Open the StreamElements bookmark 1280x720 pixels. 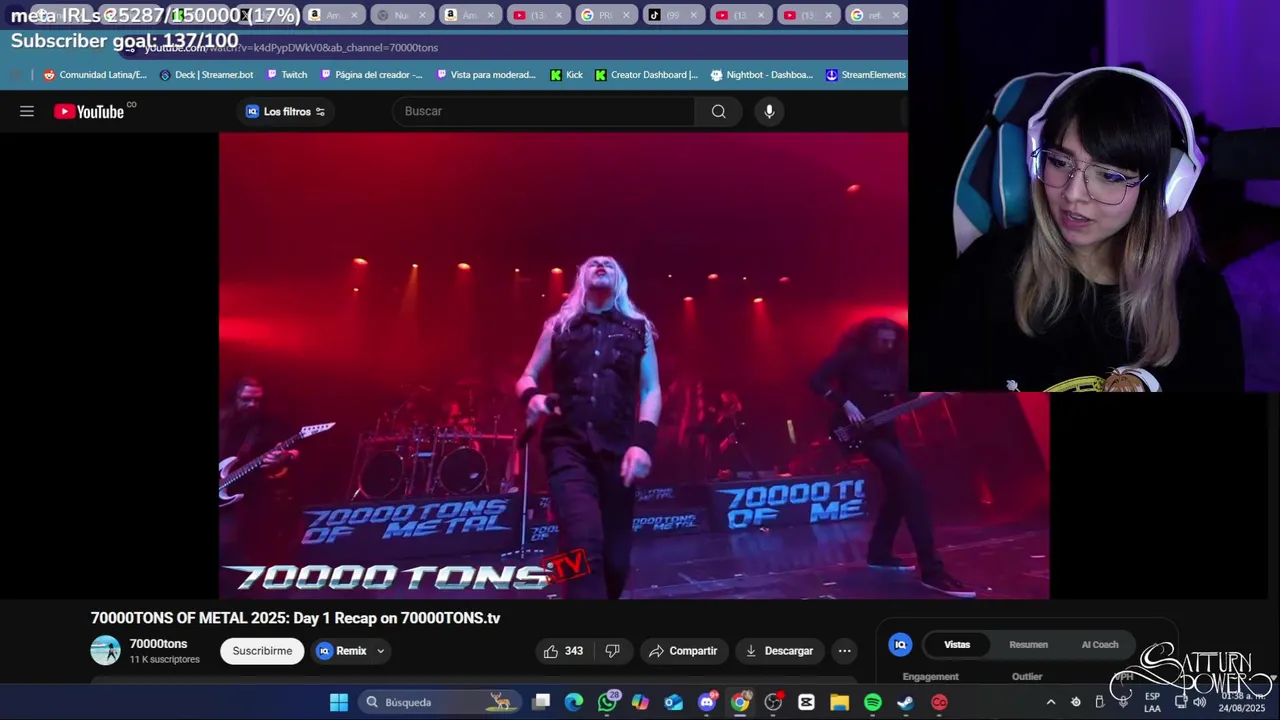pyautogui.click(x=865, y=75)
